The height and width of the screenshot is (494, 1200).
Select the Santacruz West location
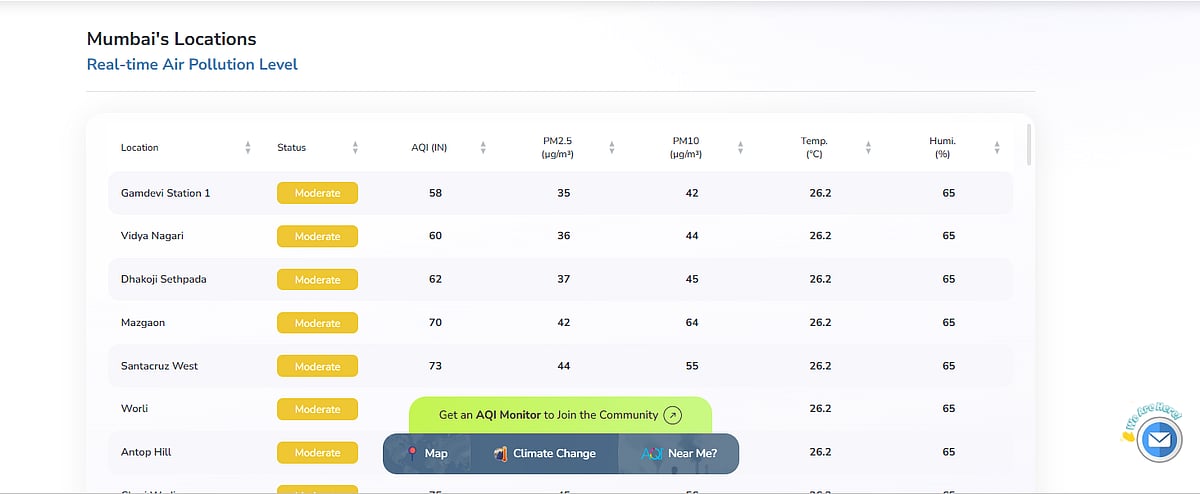(x=159, y=366)
